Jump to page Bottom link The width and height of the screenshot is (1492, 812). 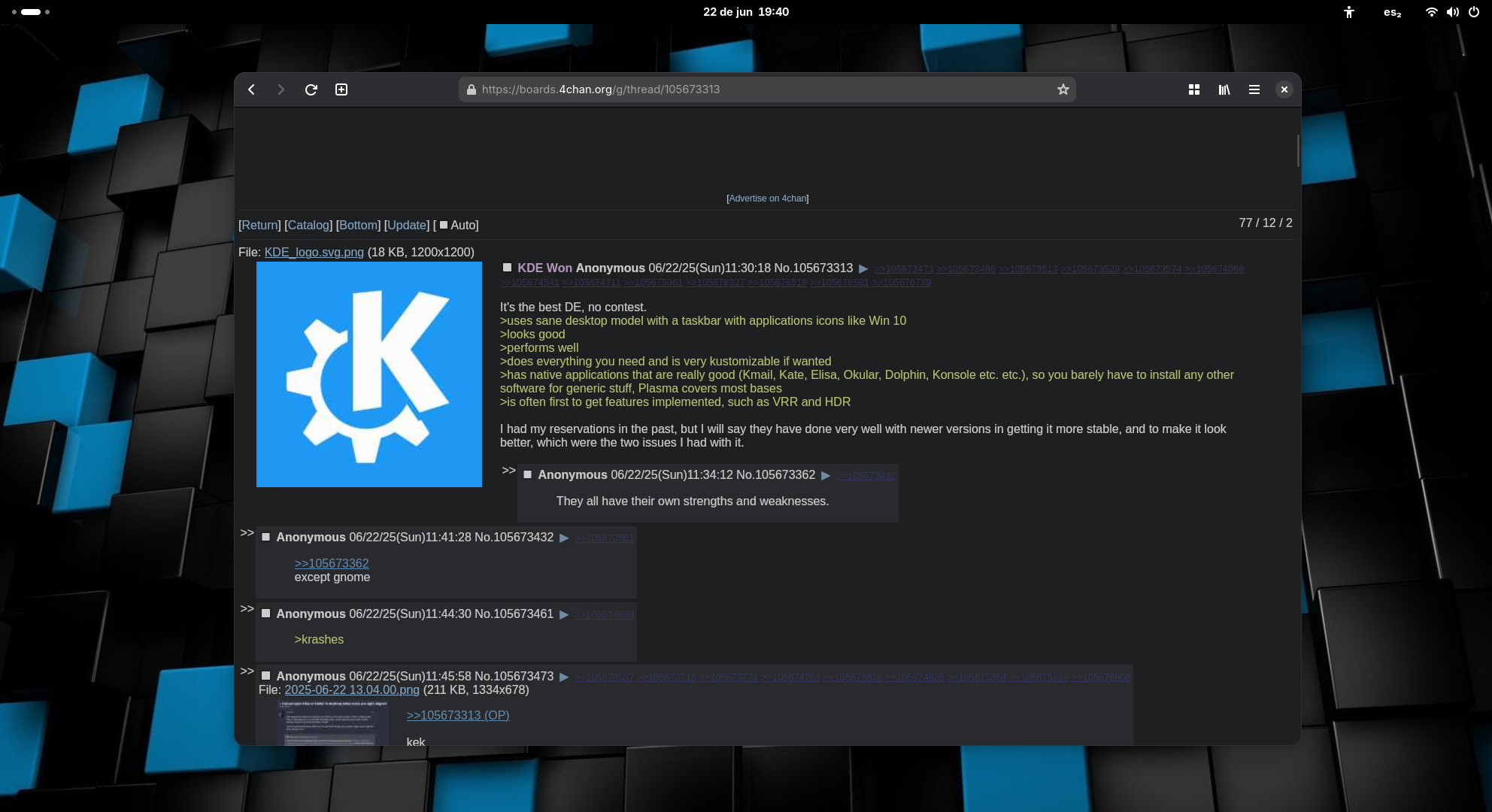(x=358, y=225)
